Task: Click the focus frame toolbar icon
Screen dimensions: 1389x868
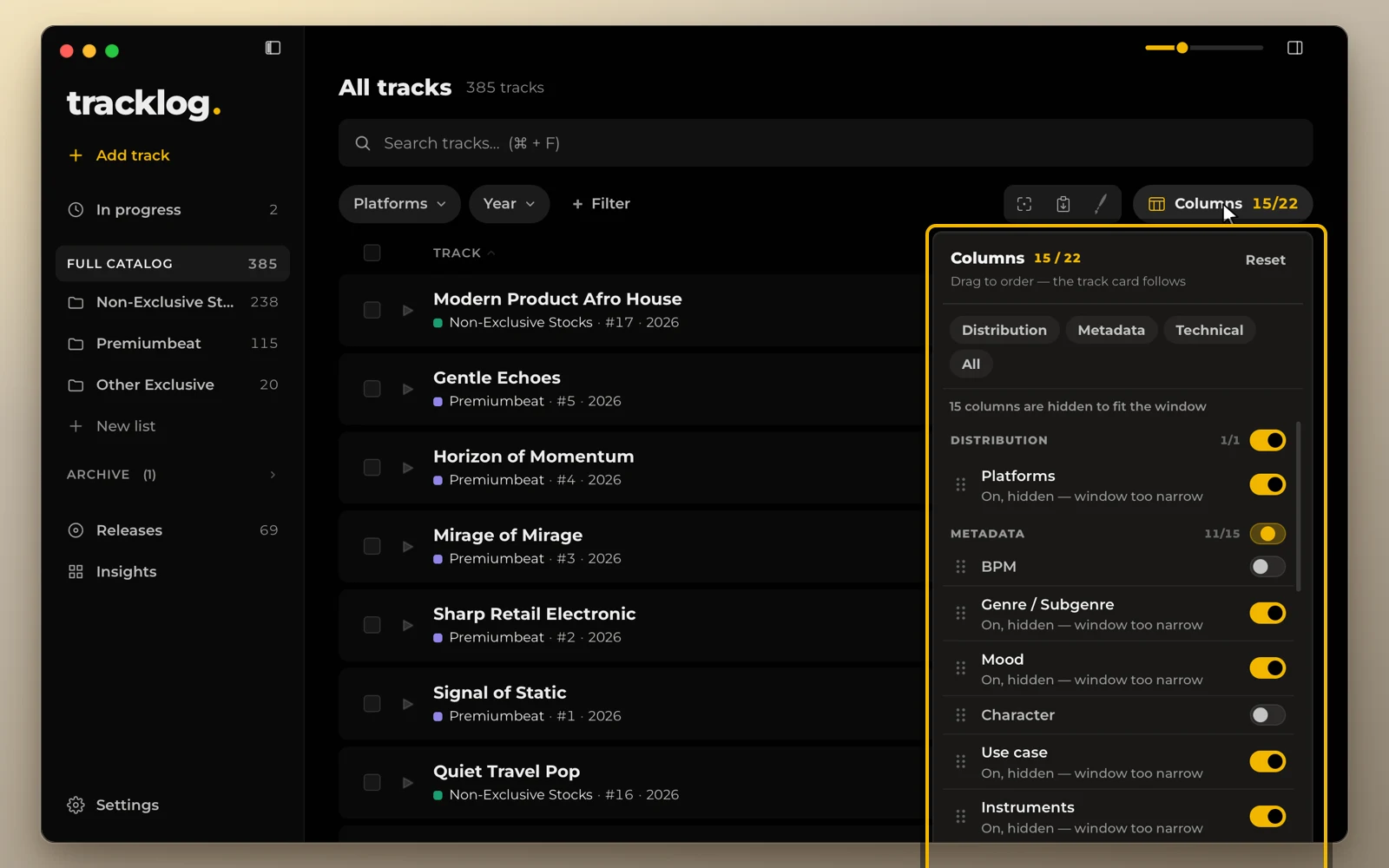Action: pos(1024,204)
